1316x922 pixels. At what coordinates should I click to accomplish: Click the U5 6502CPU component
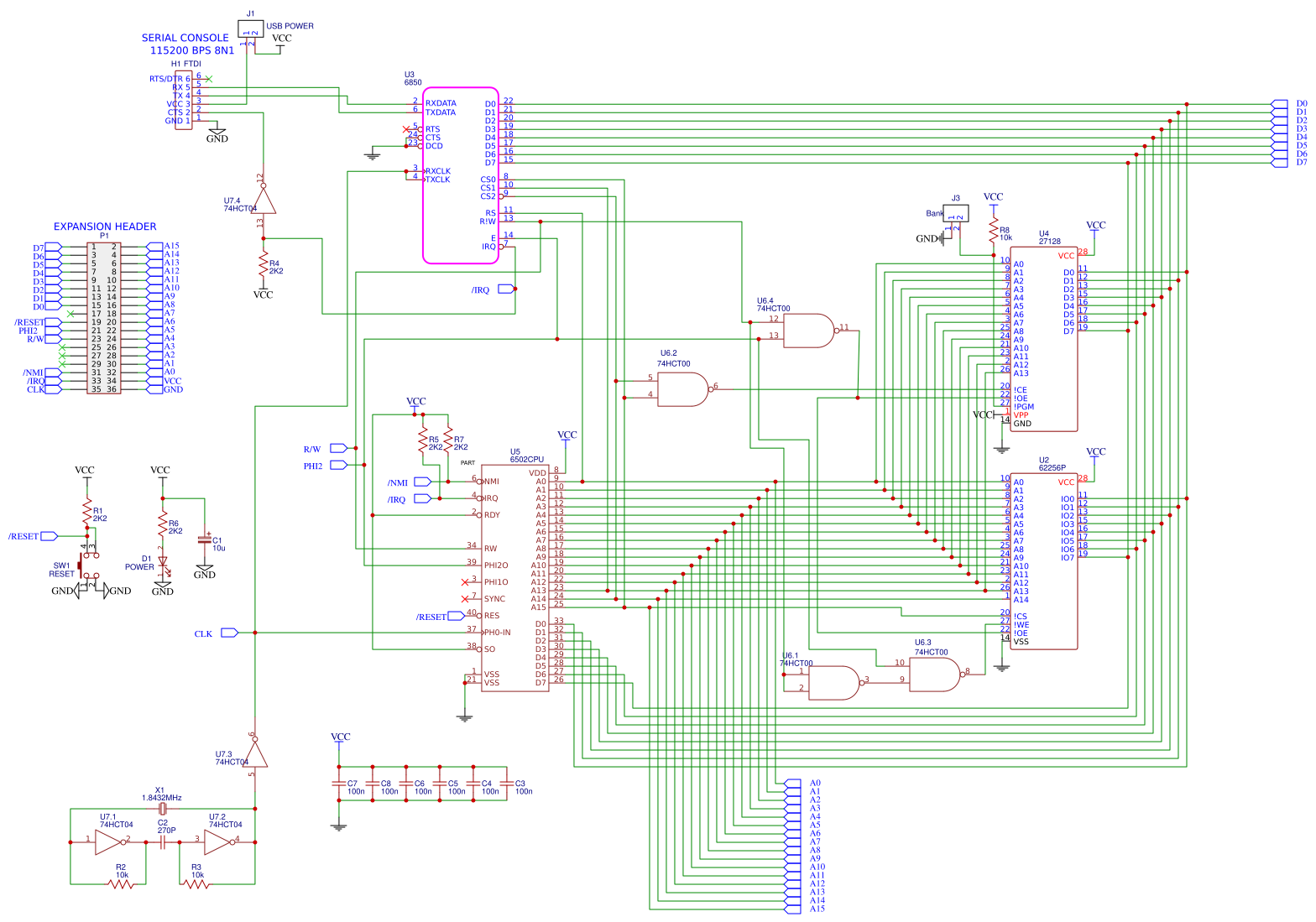(x=515, y=578)
